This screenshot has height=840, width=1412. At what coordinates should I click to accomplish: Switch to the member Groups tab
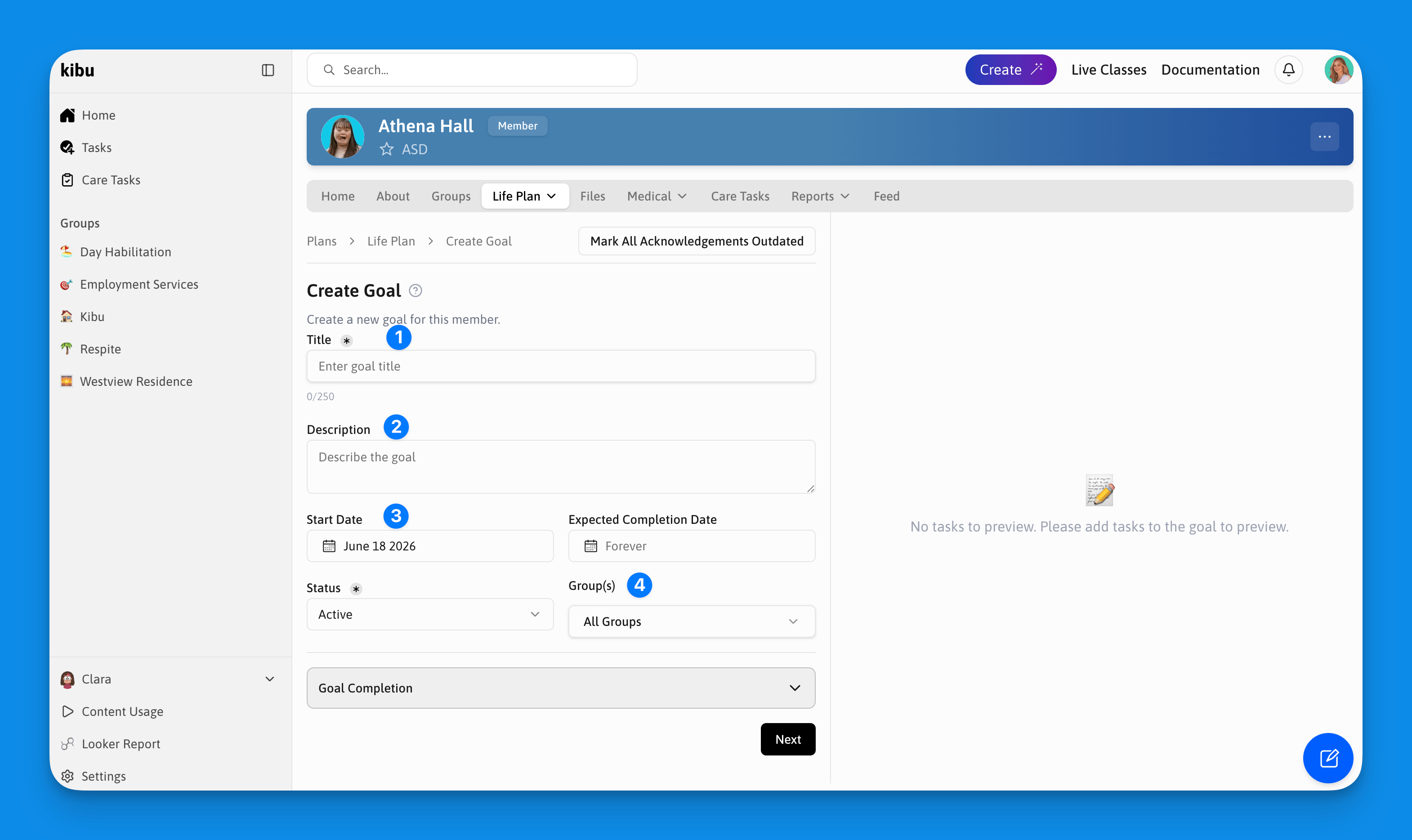click(451, 196)
